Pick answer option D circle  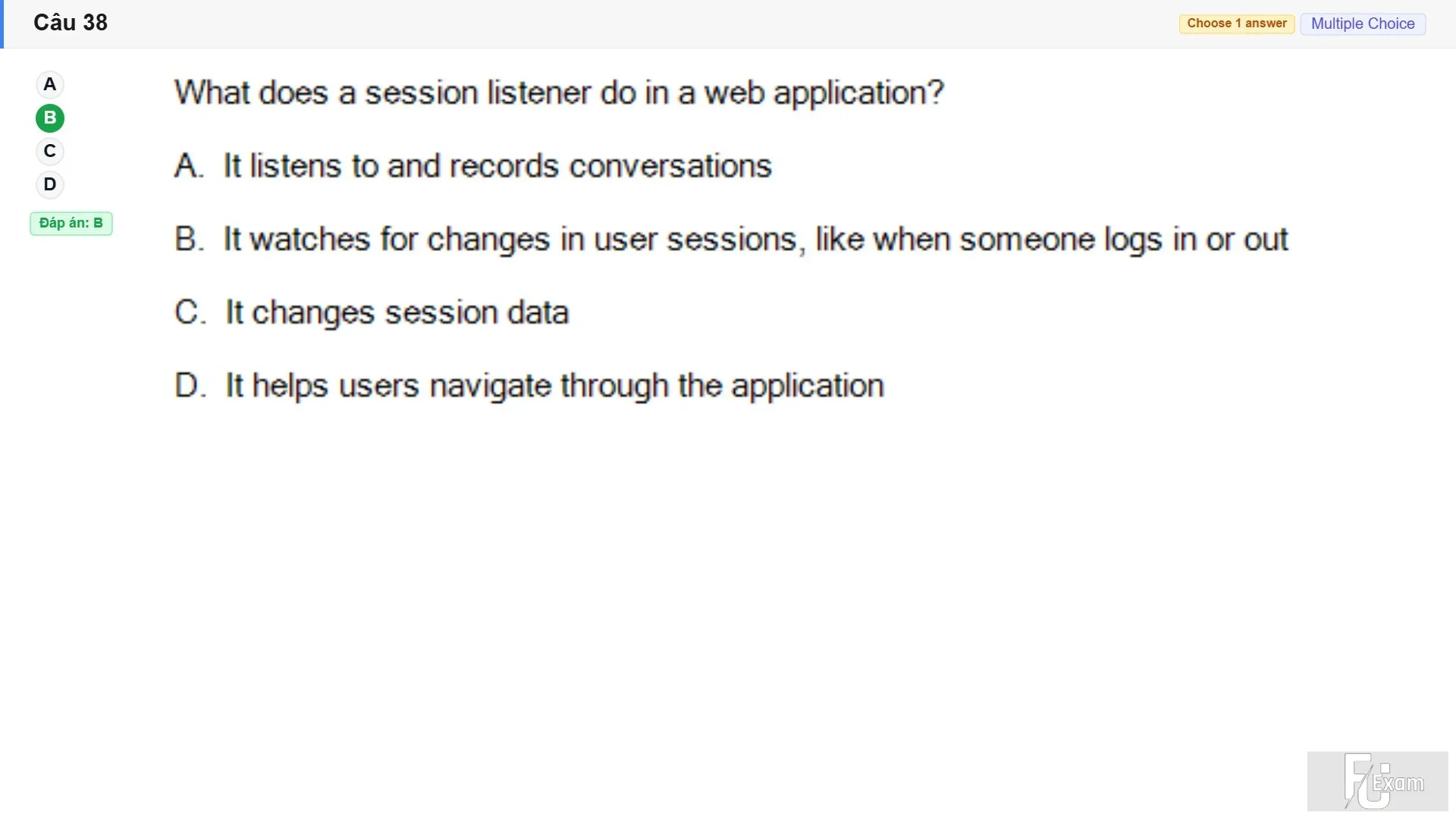50,184
